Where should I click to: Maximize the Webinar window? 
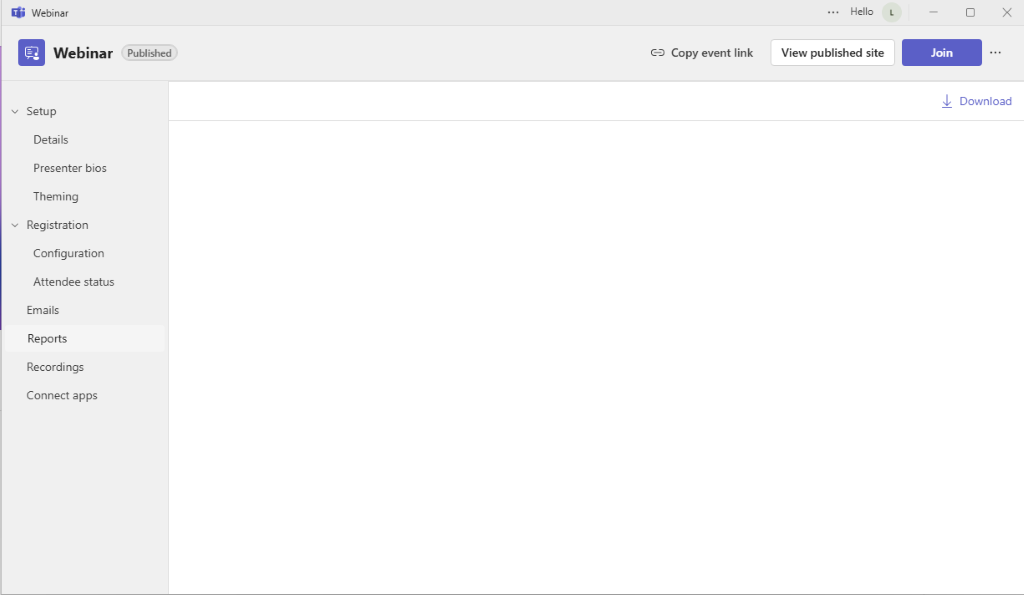pos(970,12)
